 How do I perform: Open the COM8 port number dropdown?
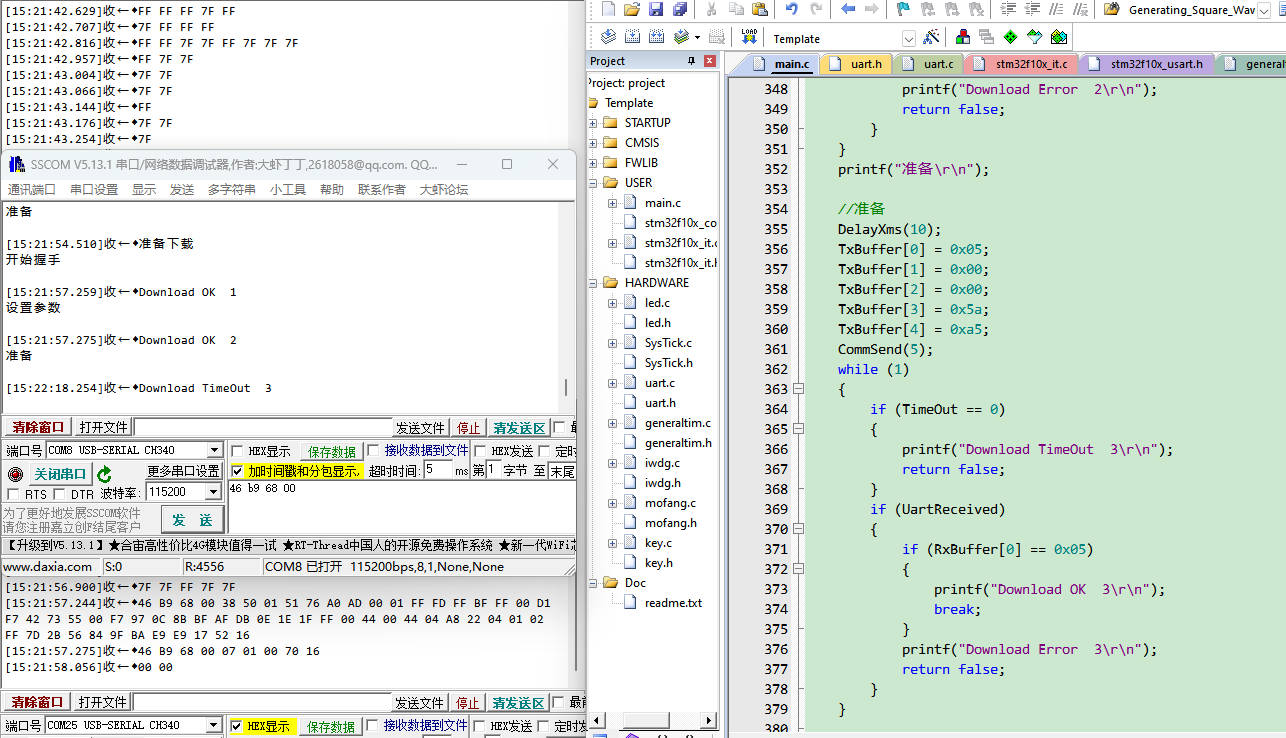point(214,451)
